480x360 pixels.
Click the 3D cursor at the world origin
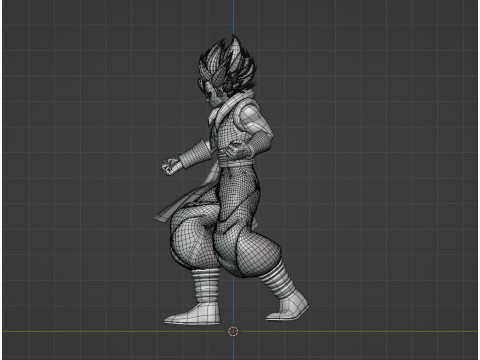point(233,331)
